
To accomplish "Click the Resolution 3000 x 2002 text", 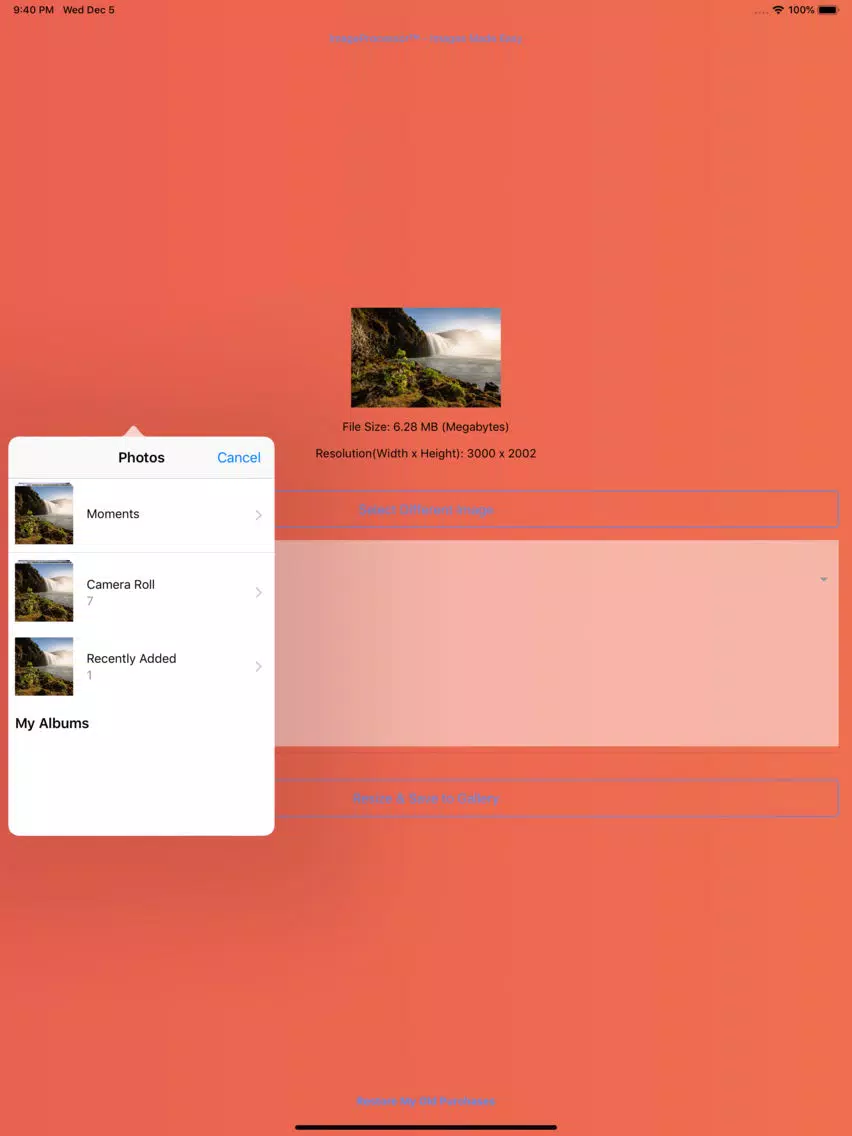I will [426, 454].
